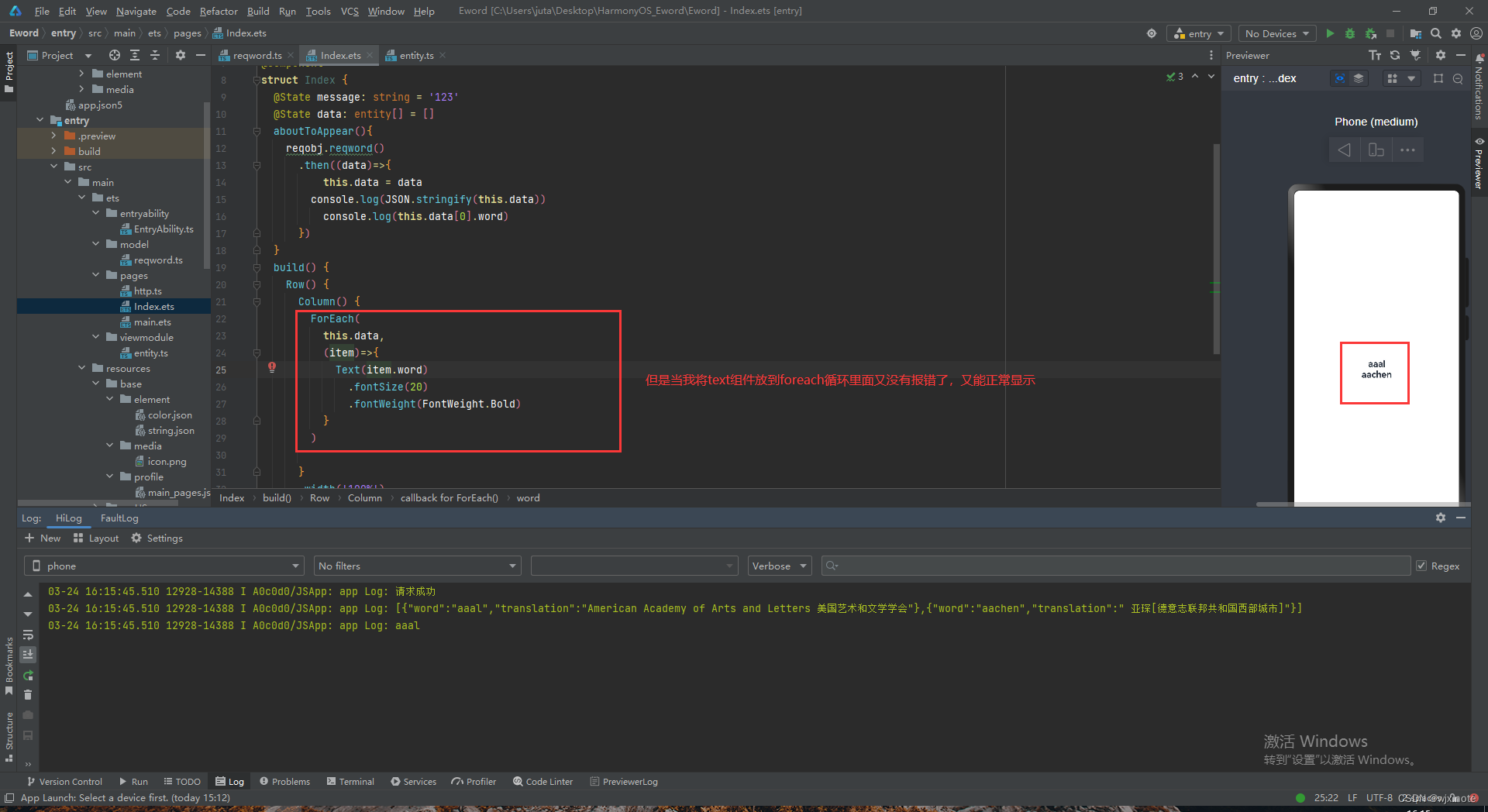Open the No Devices dropdown

pyautogui.click(x=1276, y=33)
